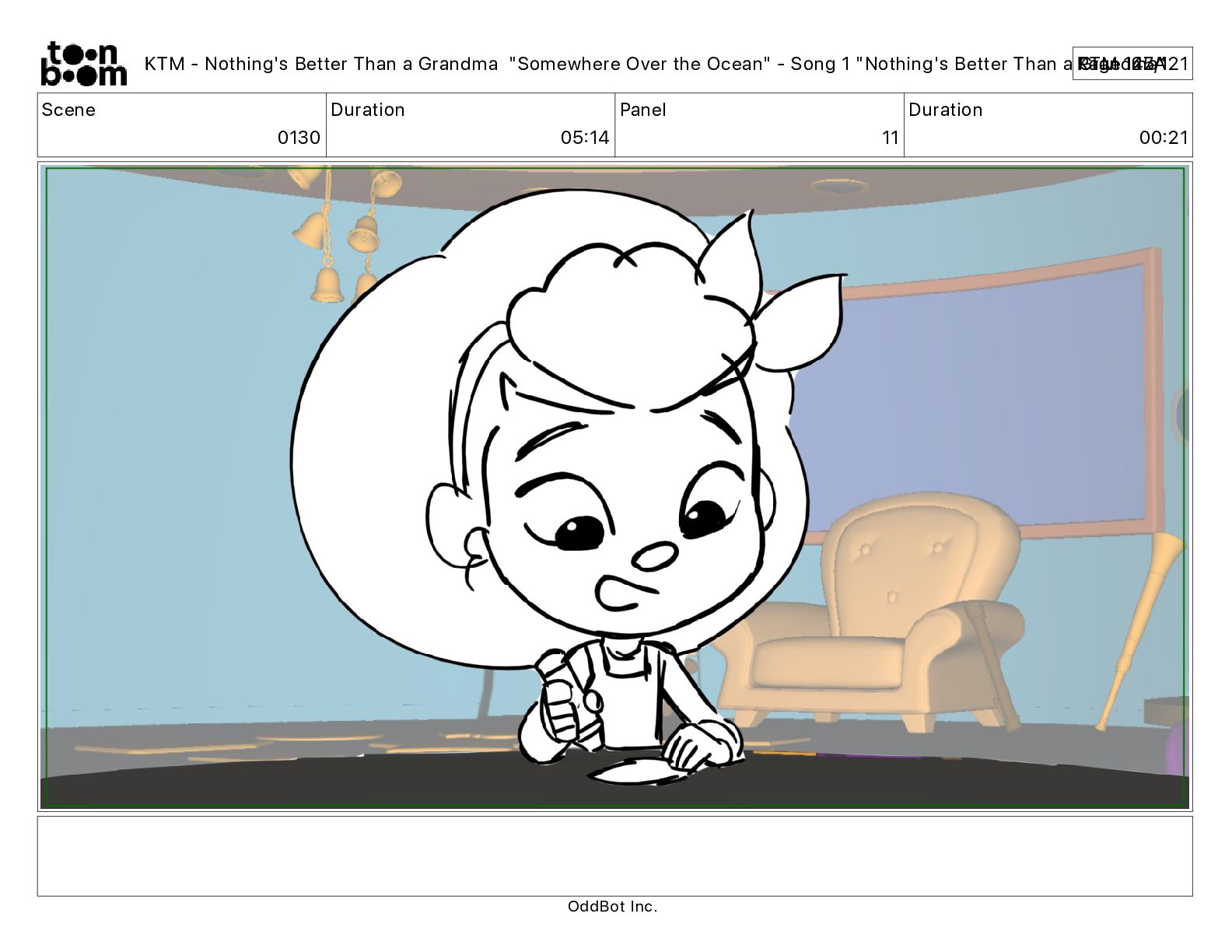Click the 'KTM - Nothing's Better Than a Grandma' title

click(x=321, y=64)
